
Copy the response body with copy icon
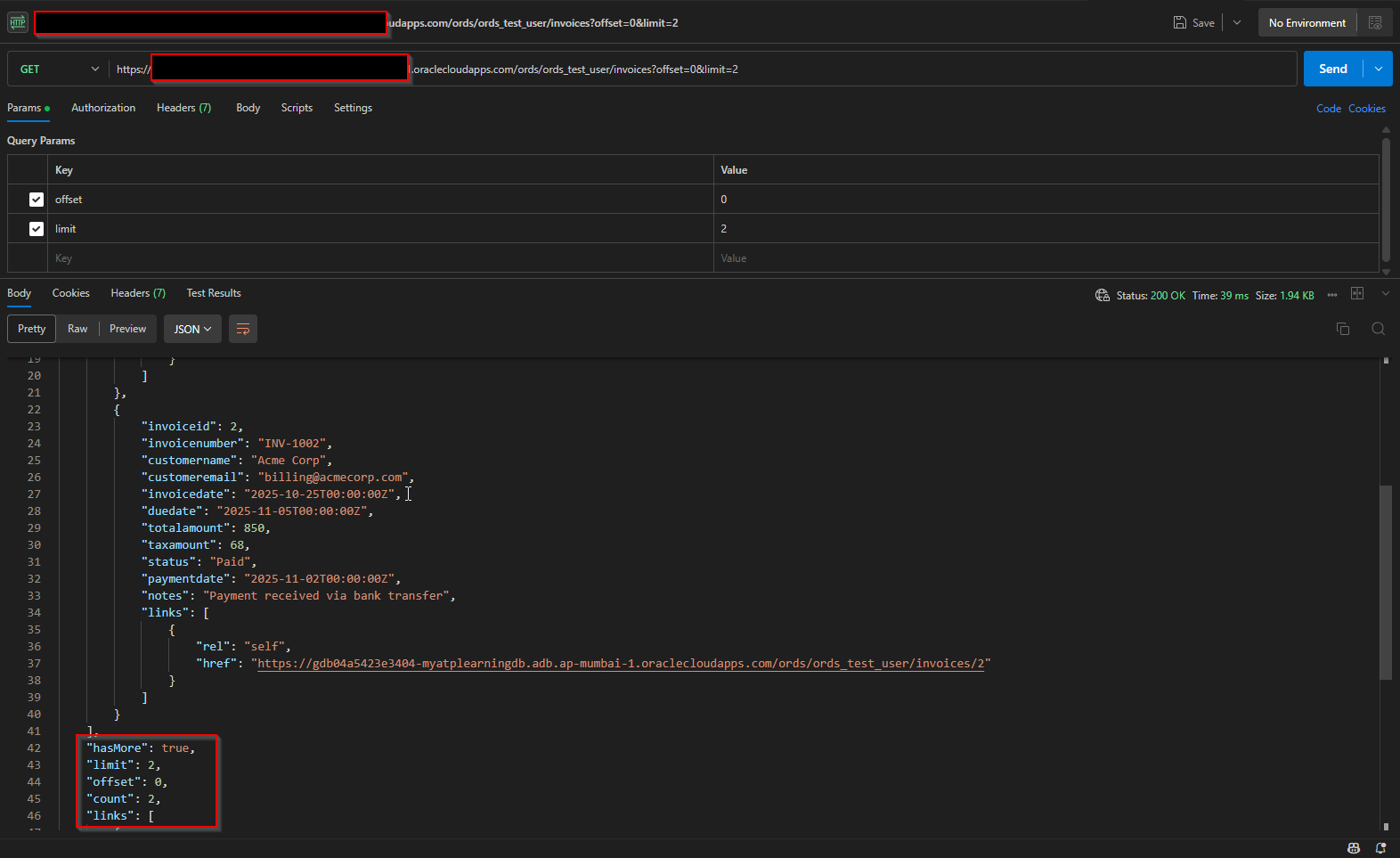coord(1343,329)
